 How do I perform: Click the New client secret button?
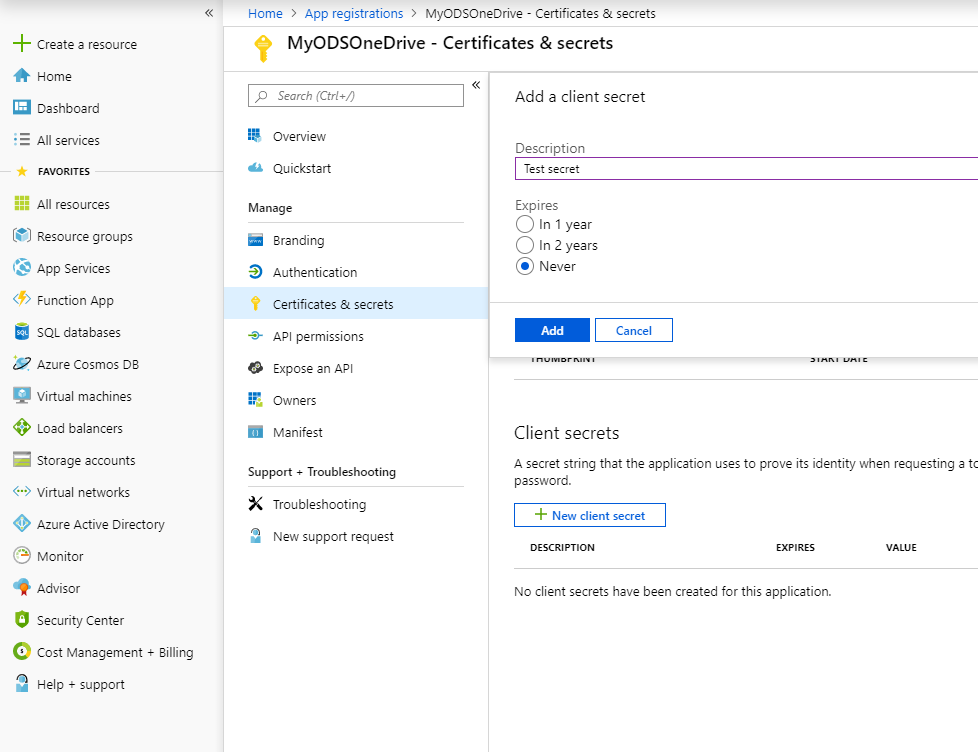point(589,515)
